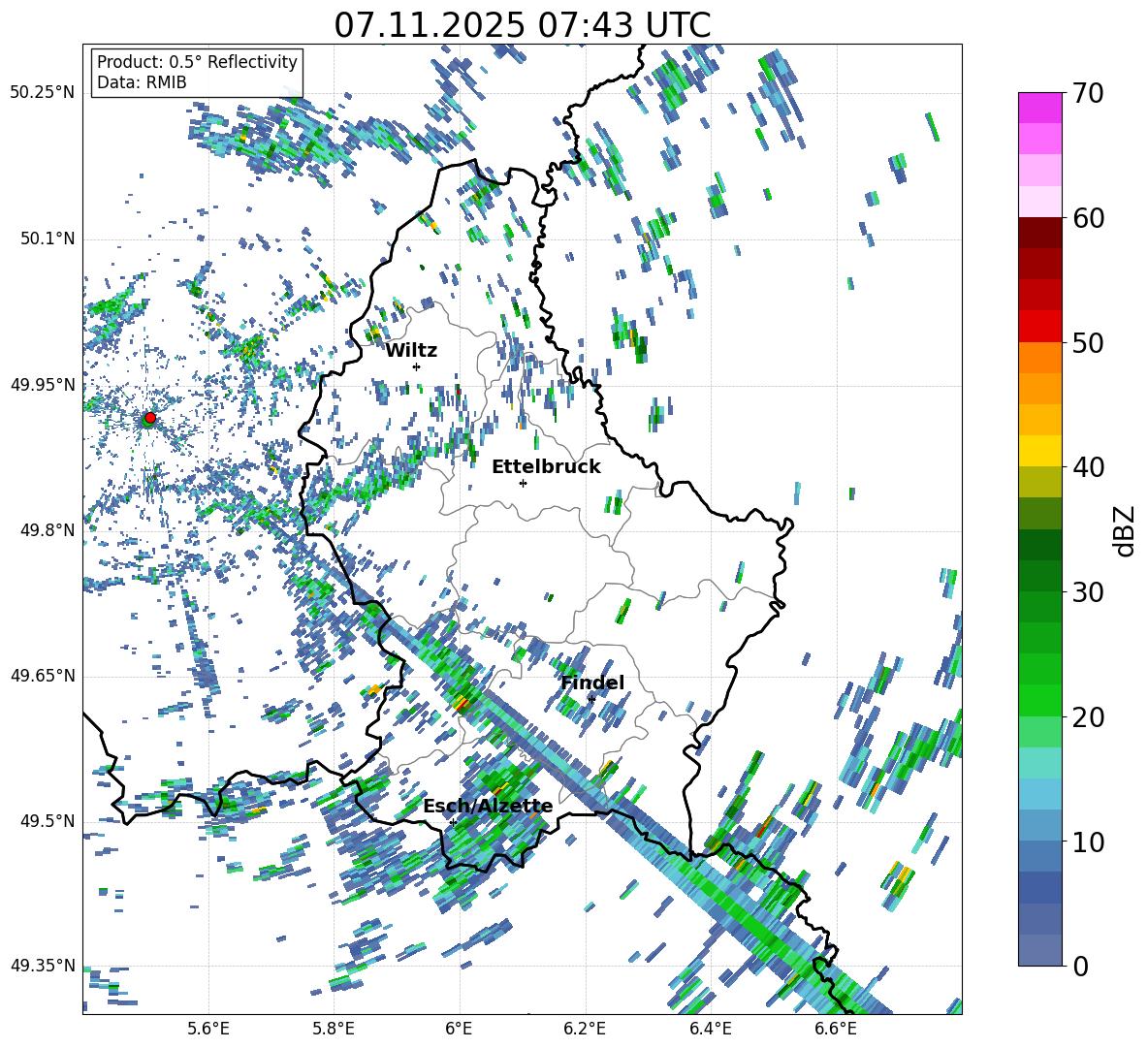Click the colorbar tick label 20
The width and height of the screenshot is (1148, 1048).
[1087, 716]
